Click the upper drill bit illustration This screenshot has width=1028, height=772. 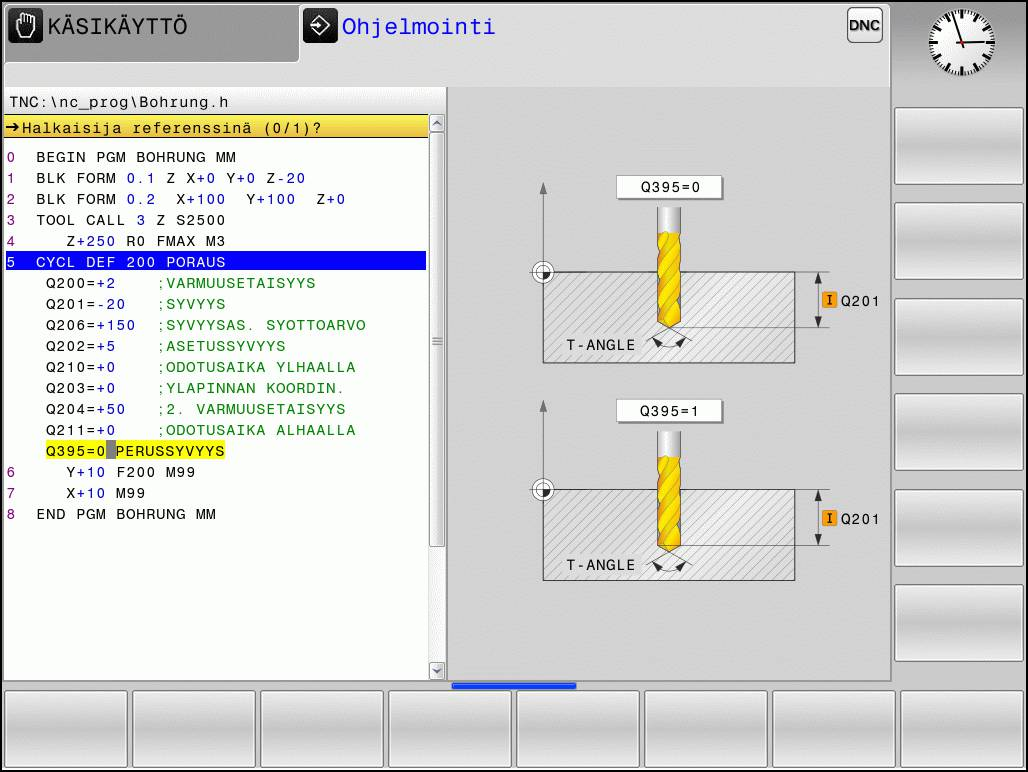(x=669, y=267)
